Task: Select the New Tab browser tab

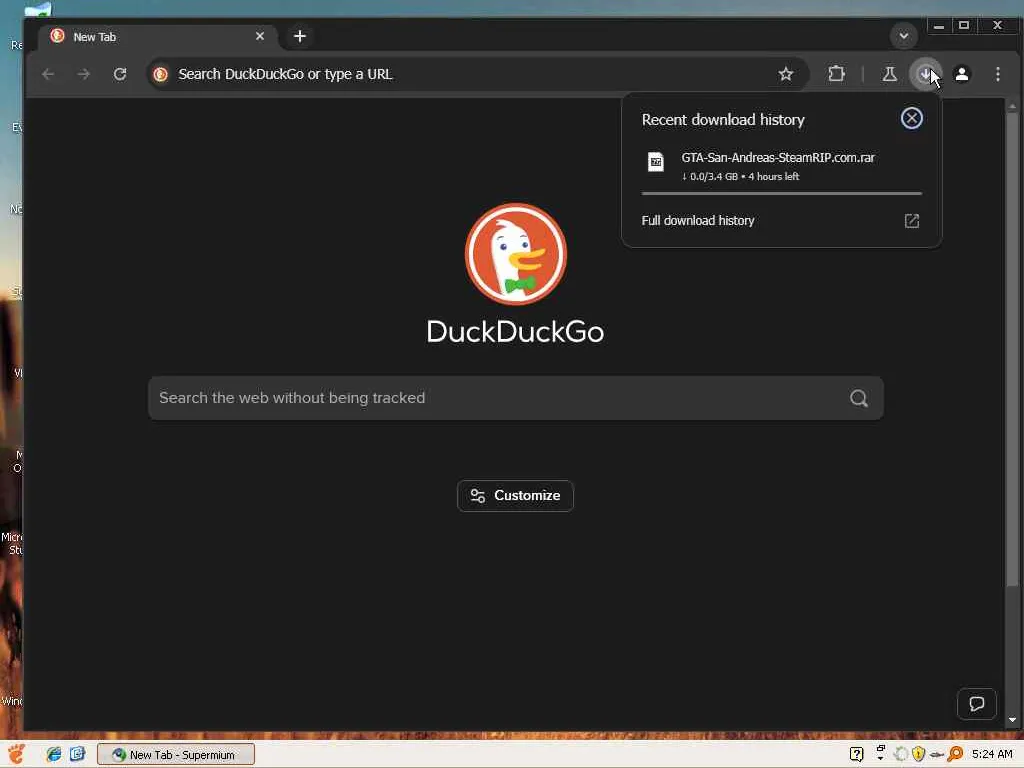Action: tap(158, 37)
